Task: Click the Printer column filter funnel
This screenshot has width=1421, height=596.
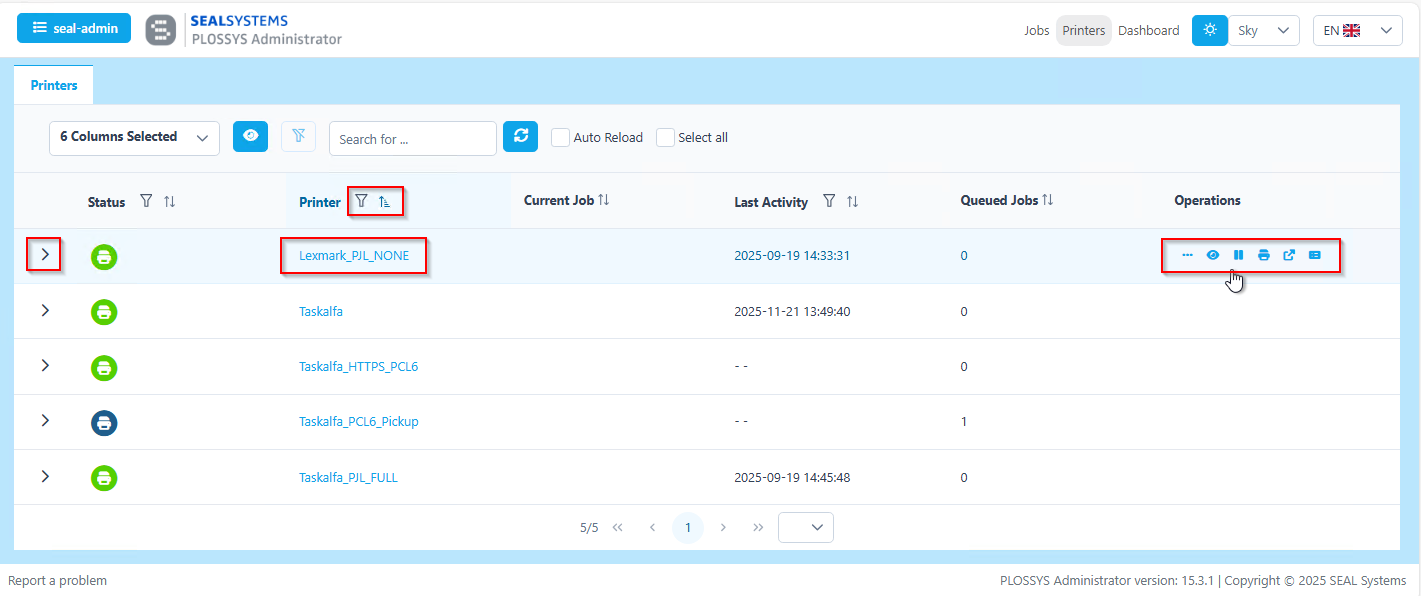Action: [362, 201]
